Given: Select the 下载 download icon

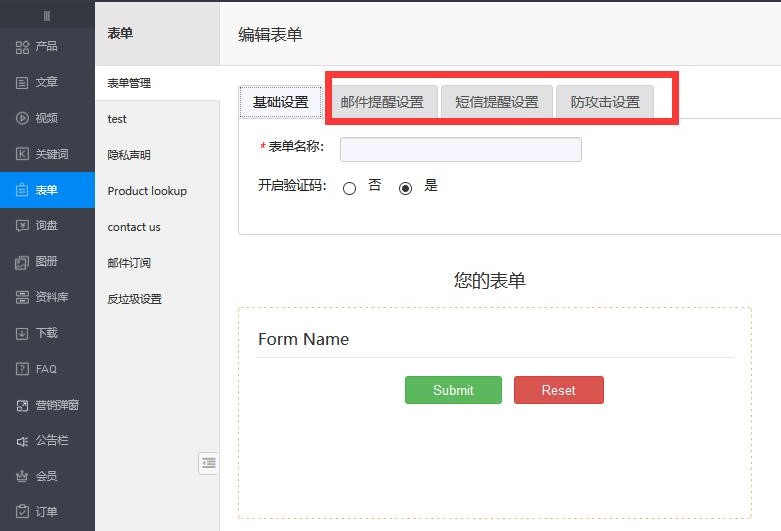Looking at the screenshot, I should pos(22,333).
